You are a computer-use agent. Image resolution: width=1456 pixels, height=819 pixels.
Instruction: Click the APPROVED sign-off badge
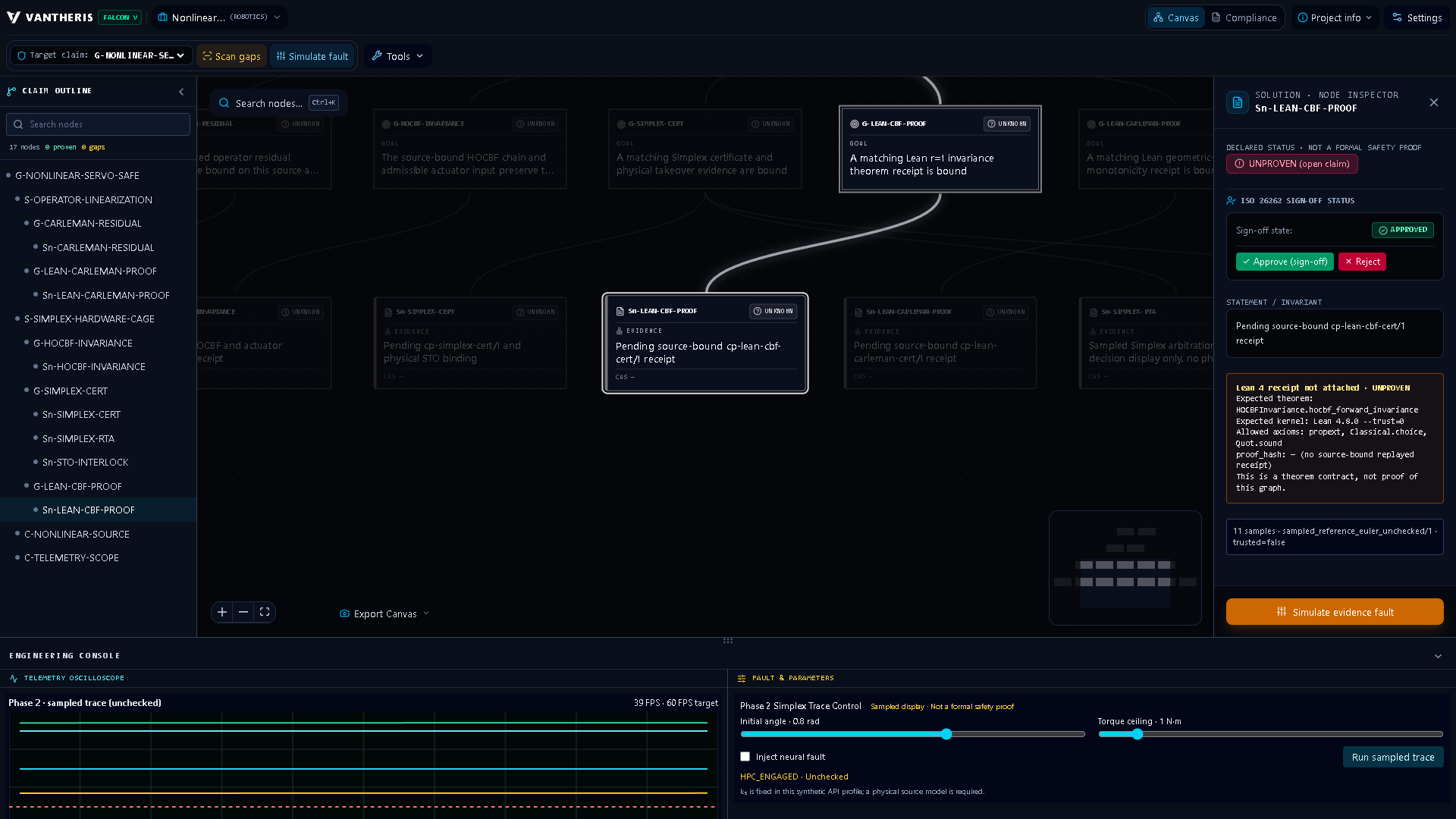tap(1403, 230)
